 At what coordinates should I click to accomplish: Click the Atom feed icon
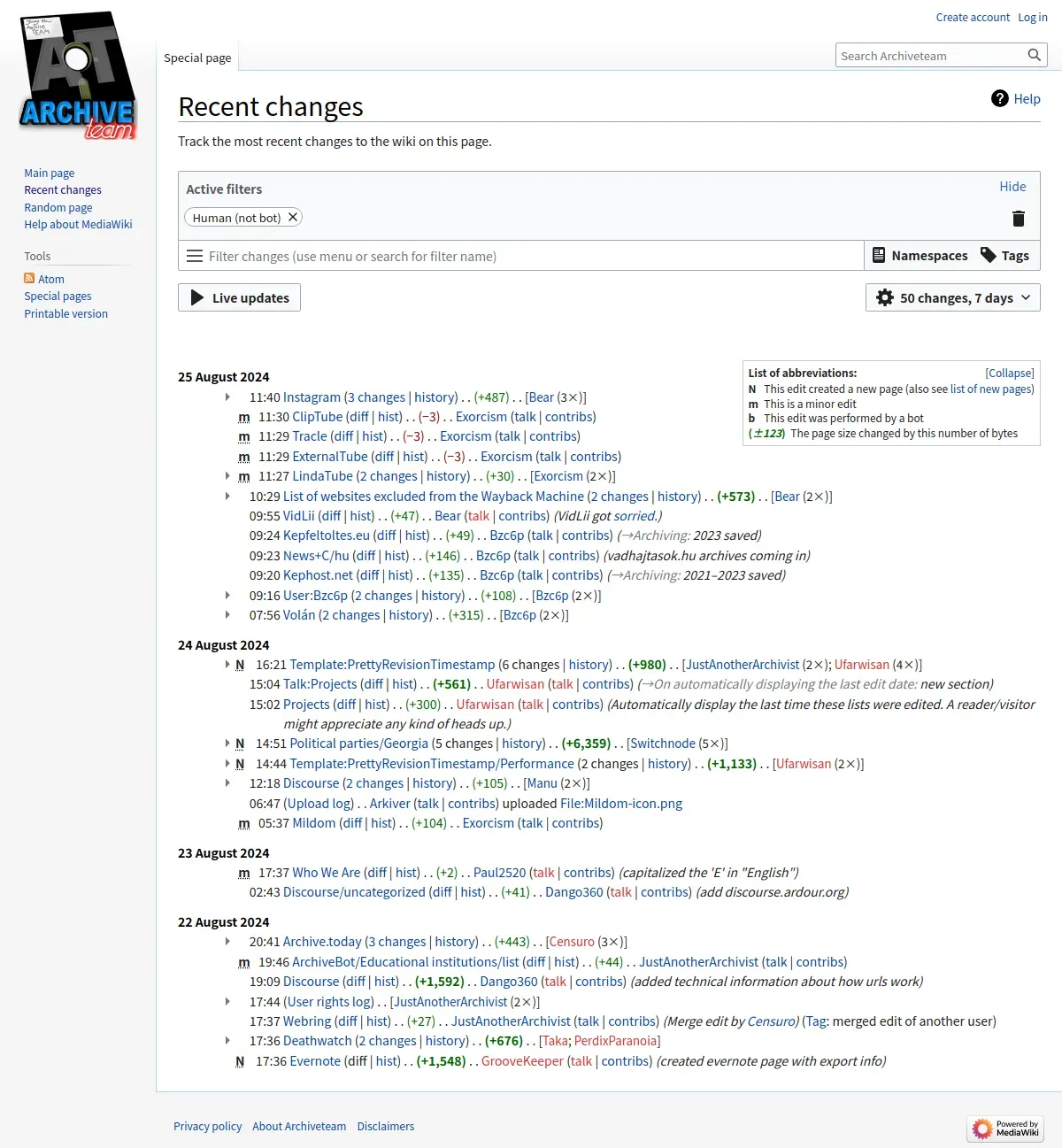click(x=29, y=279)
